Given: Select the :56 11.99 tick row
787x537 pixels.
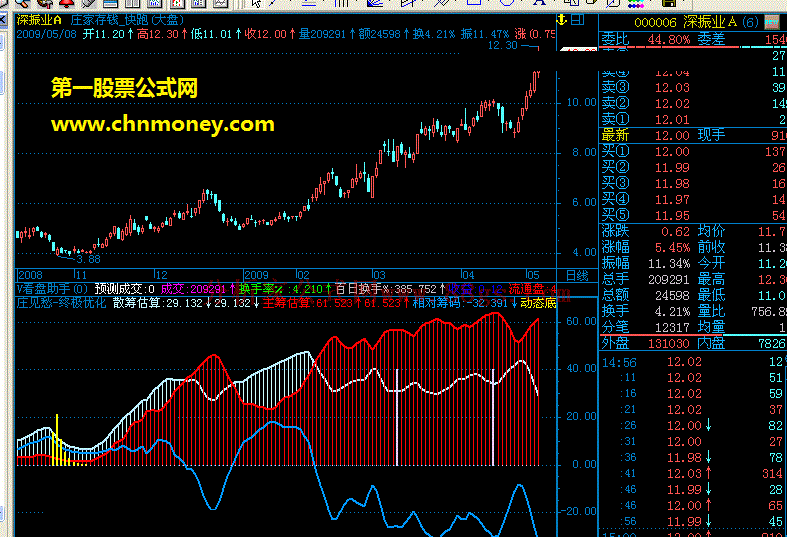Looking at the screenshot, I should click(693, 521).
